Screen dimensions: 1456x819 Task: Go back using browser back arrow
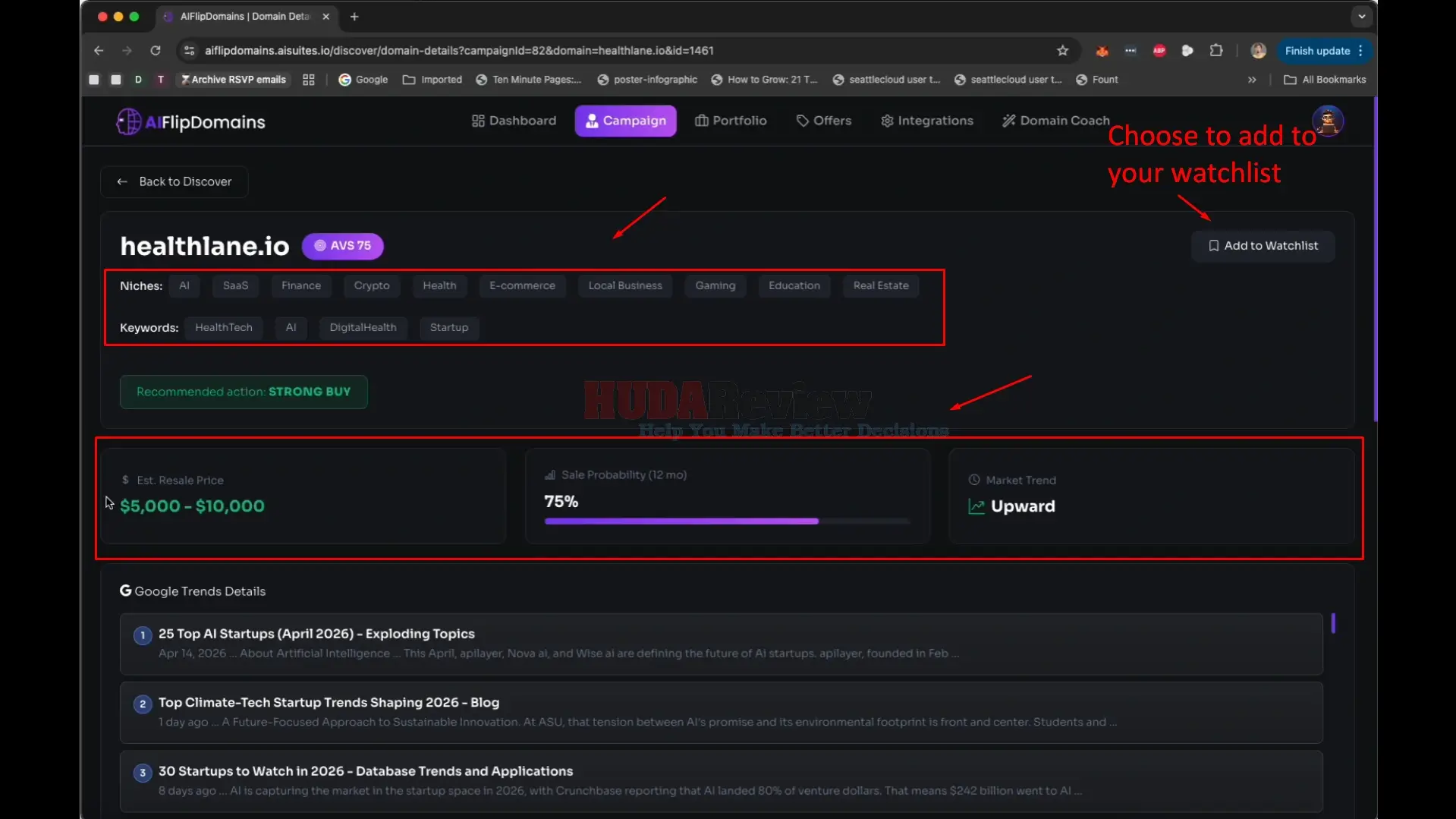point(99,51)
